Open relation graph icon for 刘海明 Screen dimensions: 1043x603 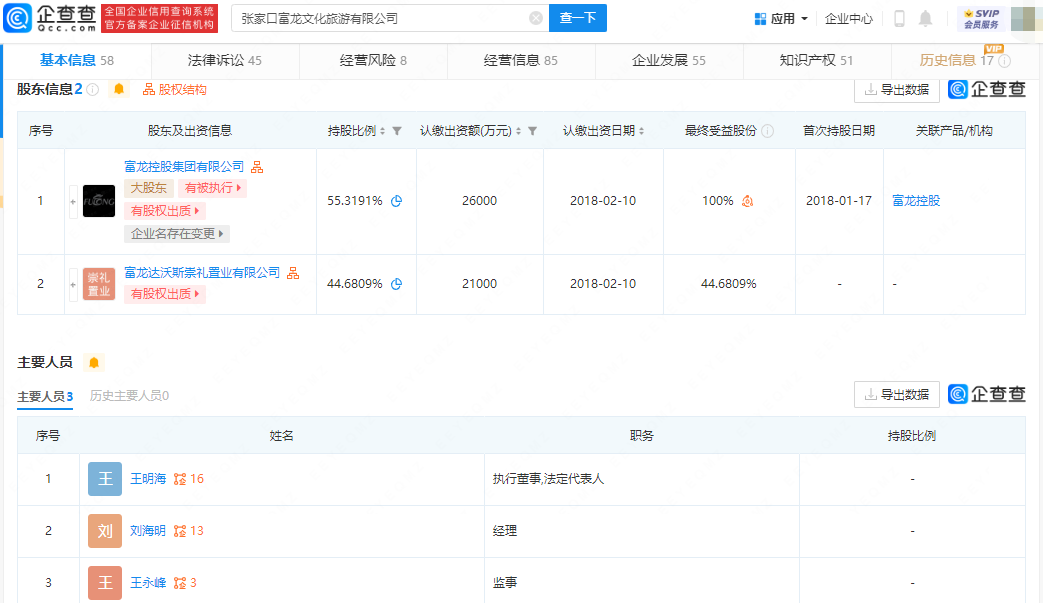click(180, 531)
